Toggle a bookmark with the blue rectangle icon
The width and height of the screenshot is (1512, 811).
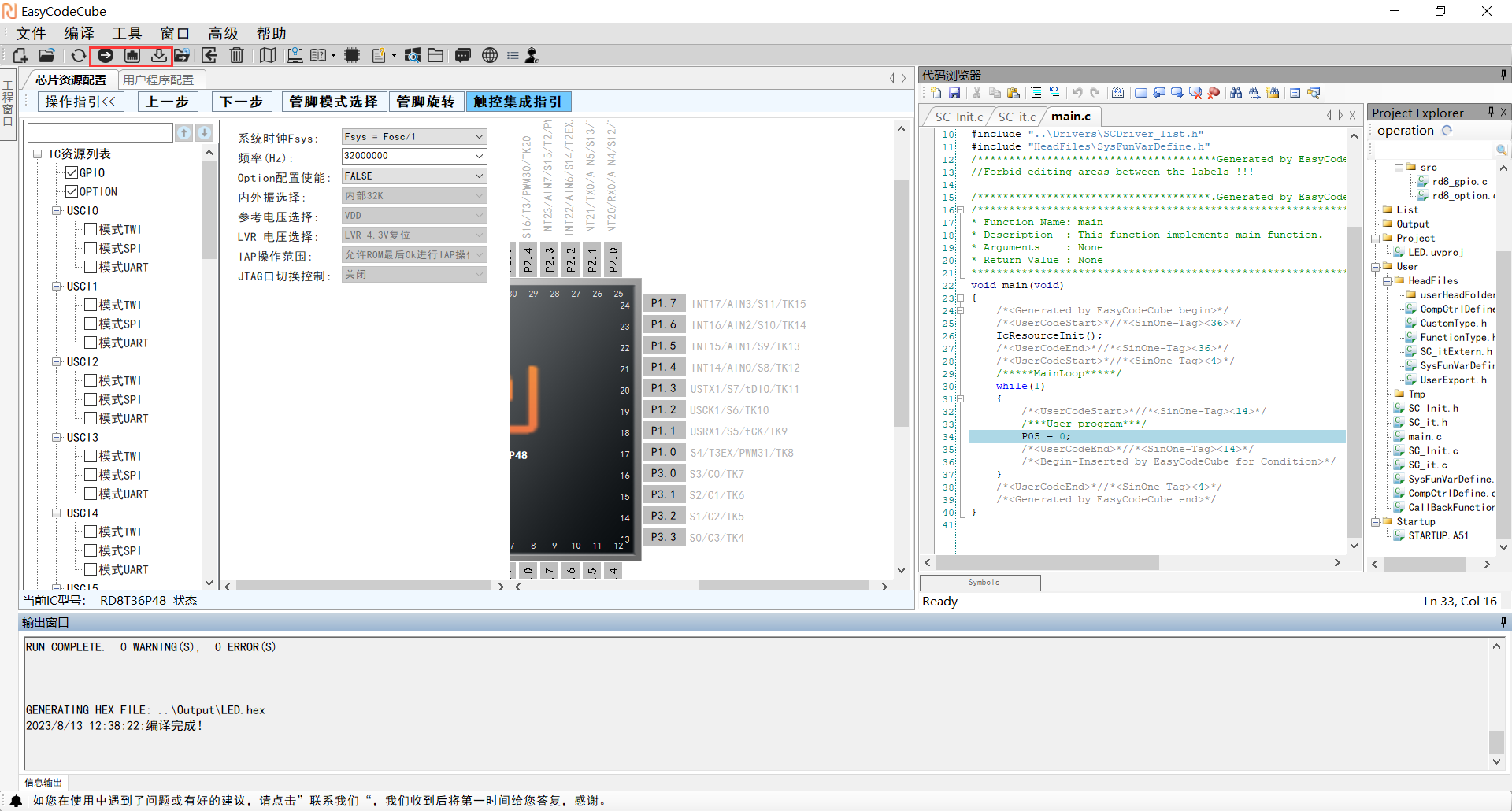point(1141,93)
